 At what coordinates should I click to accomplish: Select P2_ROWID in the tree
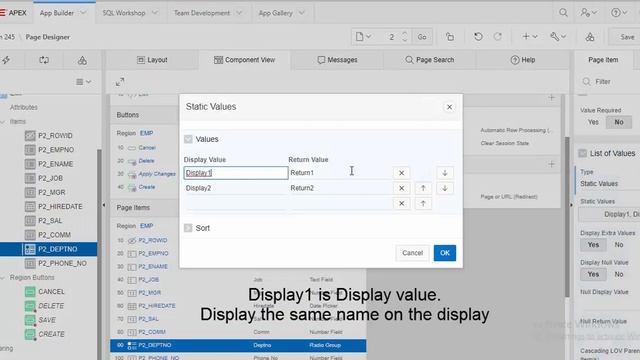55,136
